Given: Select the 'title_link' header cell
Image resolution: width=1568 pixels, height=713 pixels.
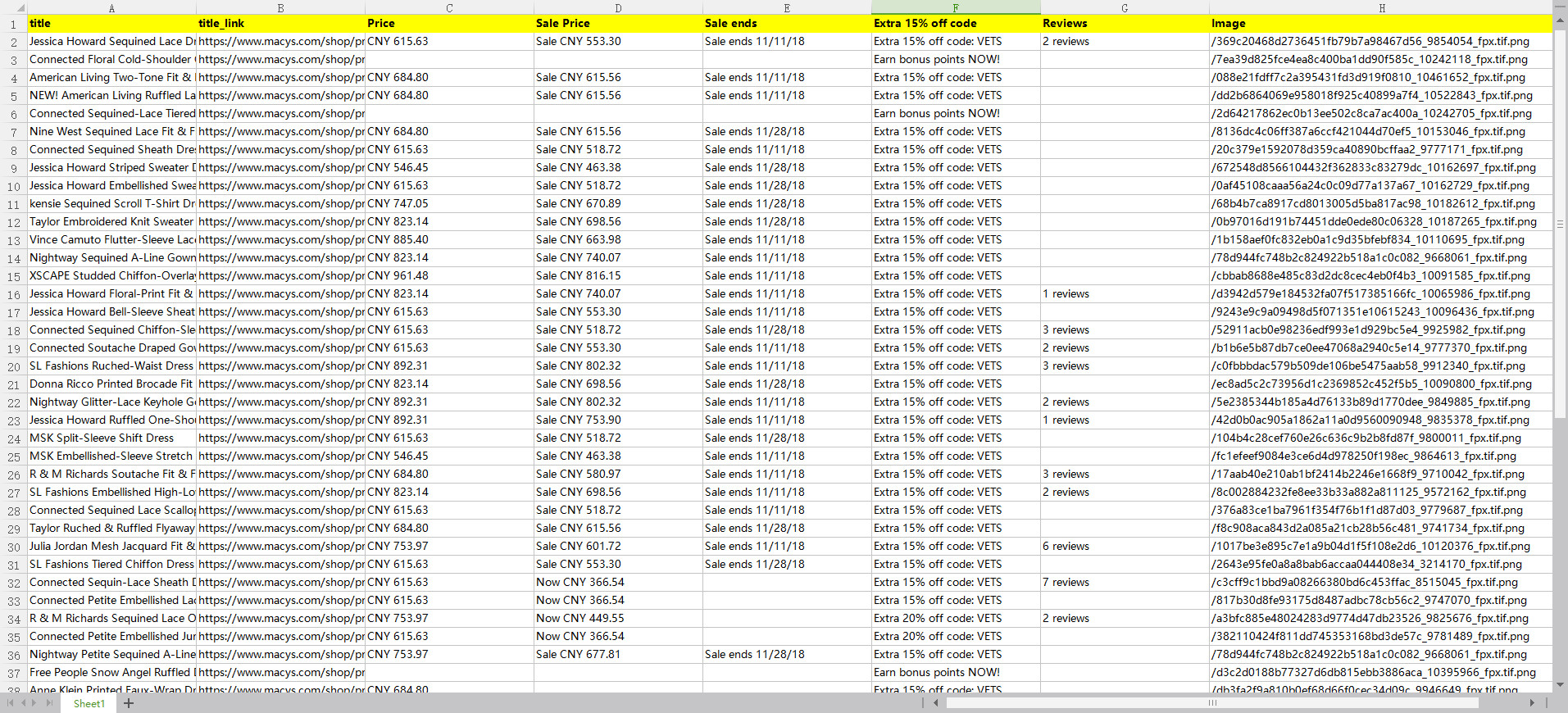Looking at the screenshot, I should [x=280, y=24].
